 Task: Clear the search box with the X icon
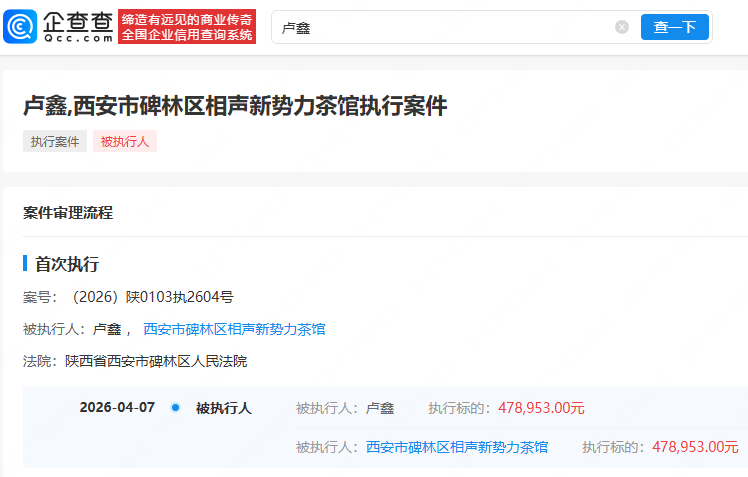(x=621, y=27)
